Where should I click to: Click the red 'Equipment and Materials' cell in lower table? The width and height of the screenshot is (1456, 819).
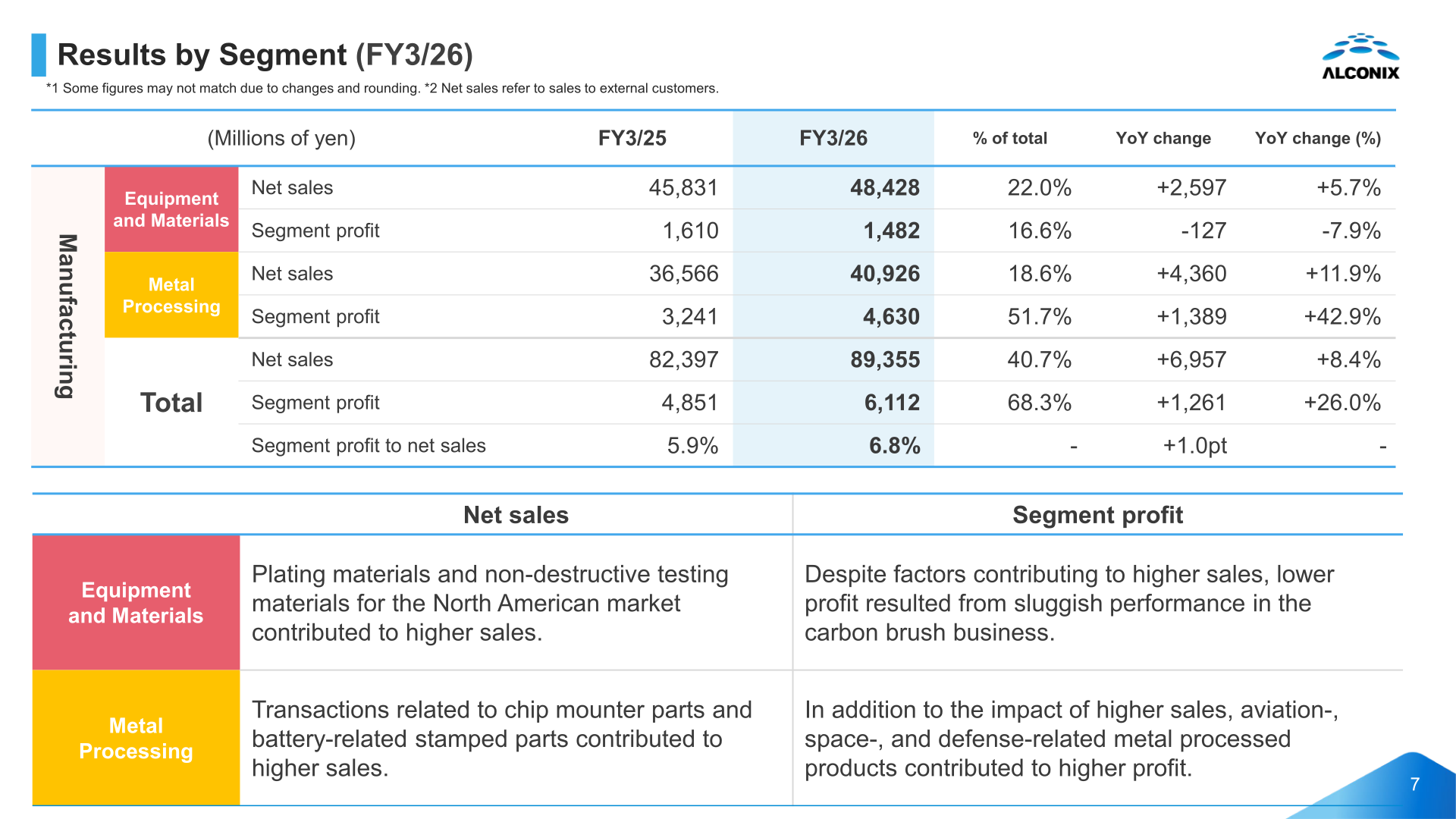pos(136,602)
